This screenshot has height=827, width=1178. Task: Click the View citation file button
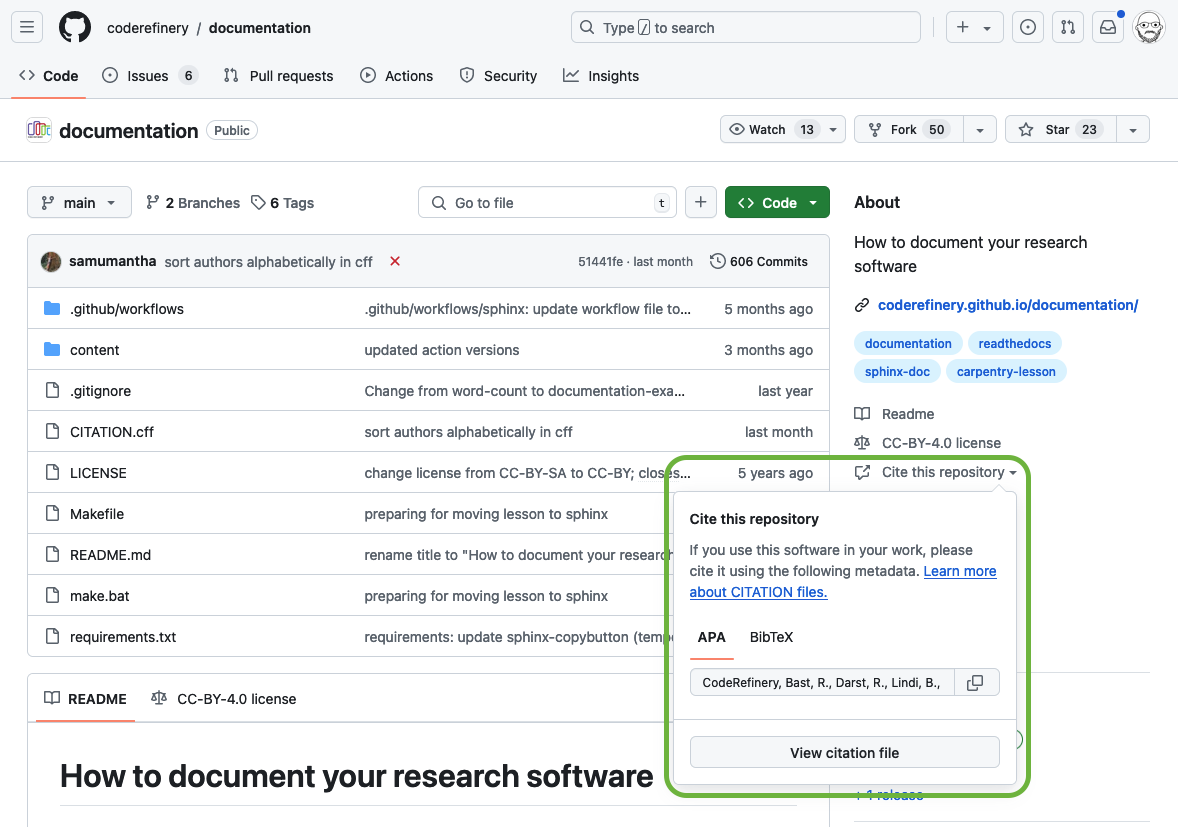tap(844, 752)
